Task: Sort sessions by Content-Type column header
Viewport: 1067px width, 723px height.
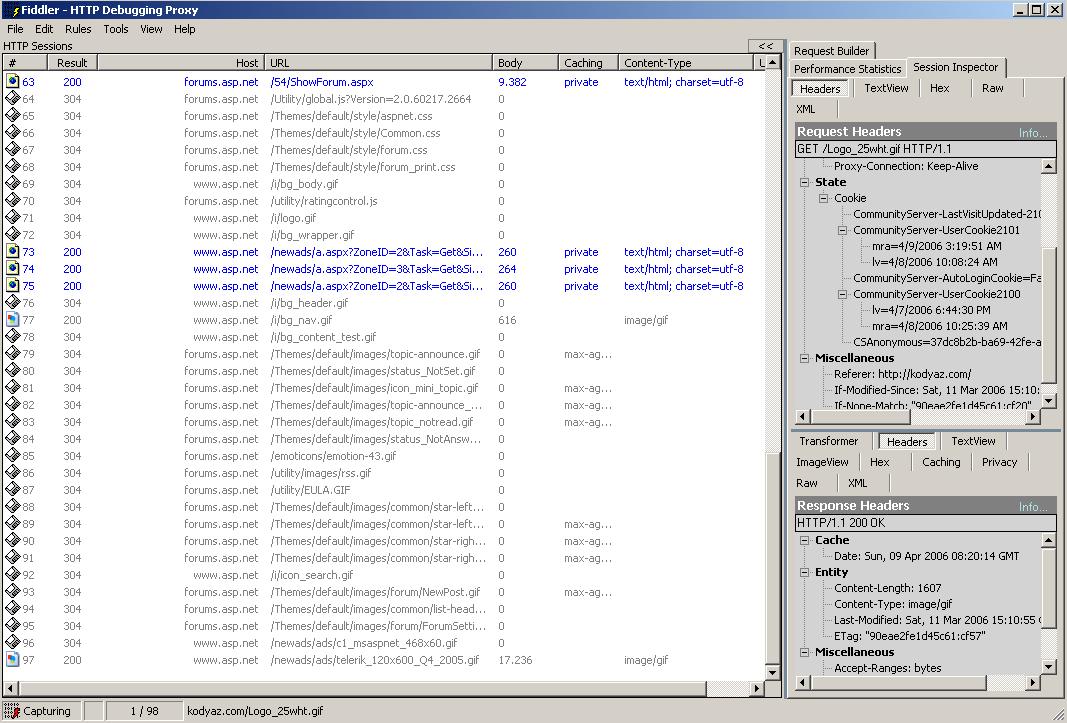Action: [x=686, y=63]
